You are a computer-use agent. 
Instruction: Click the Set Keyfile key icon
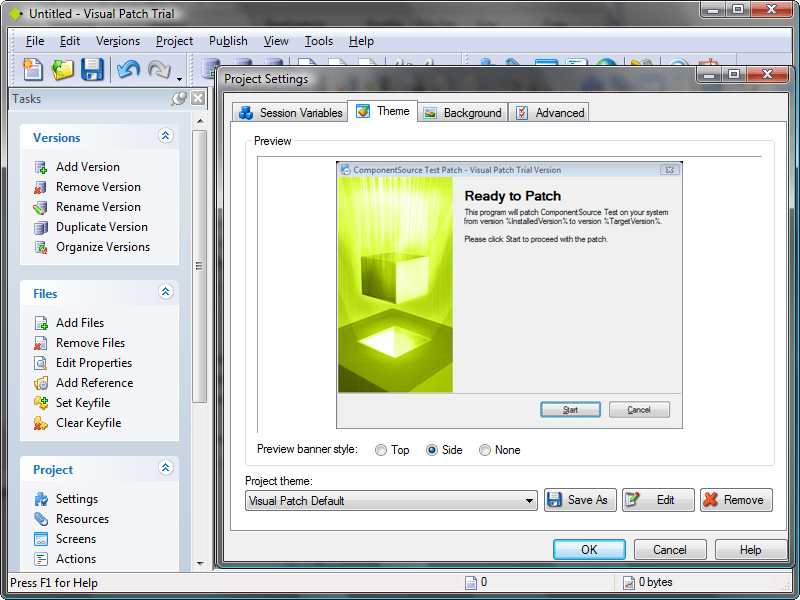[x=41, y=403]
